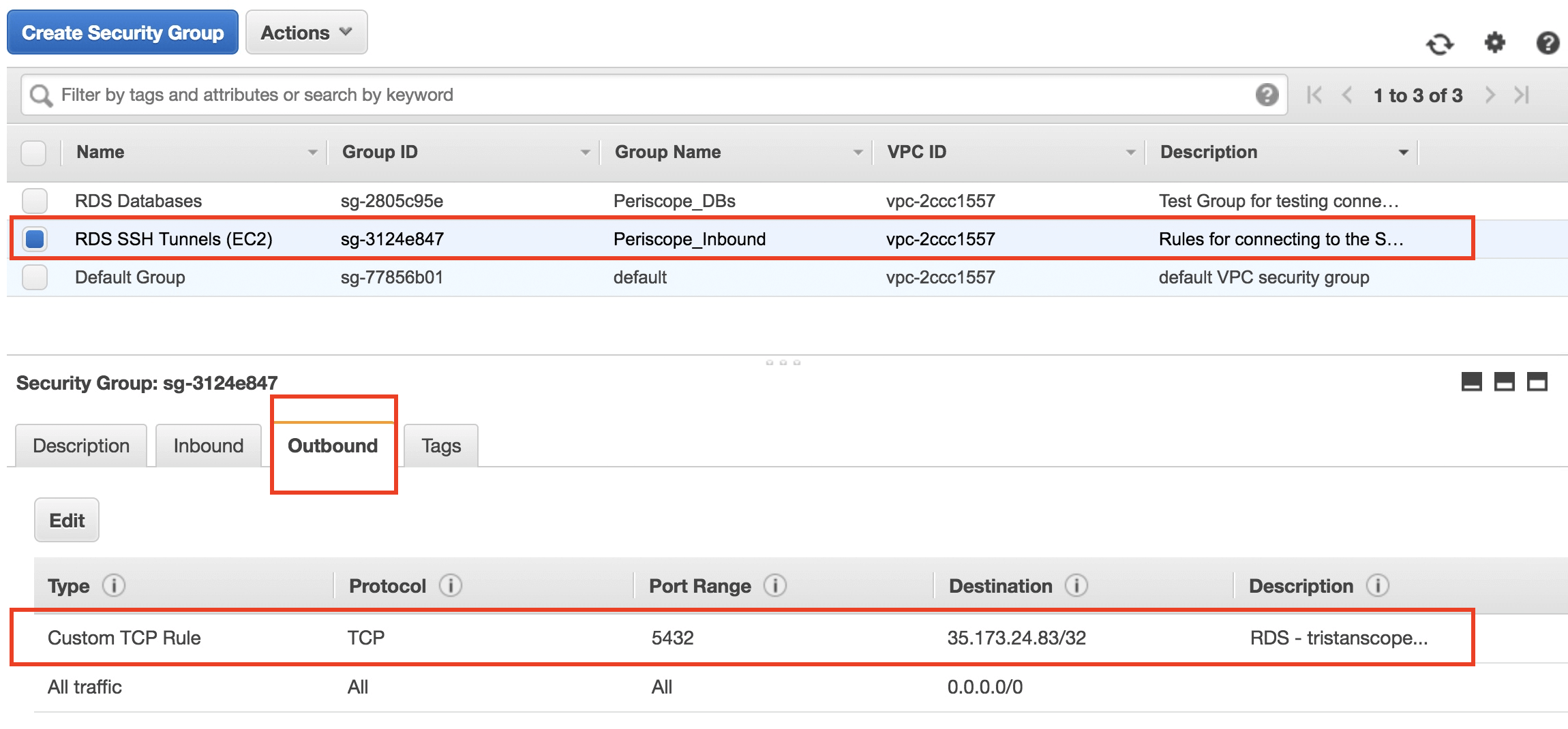This screenshot has height=729, width=1568.
Task: Click the pane resize handle dots
Action: (x=783, y=362)
